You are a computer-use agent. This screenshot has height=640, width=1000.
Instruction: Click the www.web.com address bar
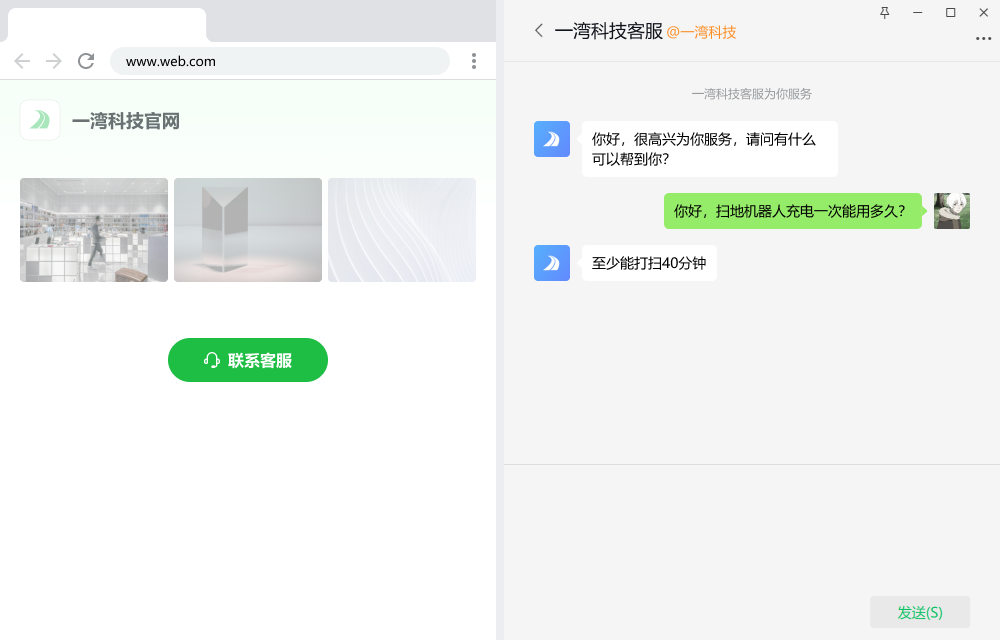[280, 60]
